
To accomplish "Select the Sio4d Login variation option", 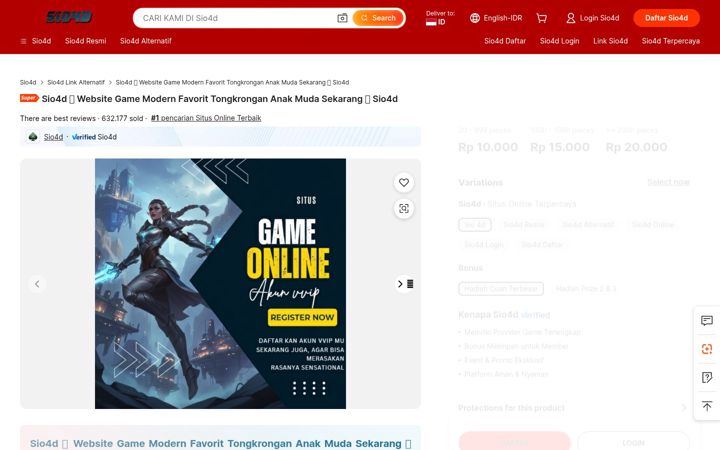I will click(x=484, y=244).
